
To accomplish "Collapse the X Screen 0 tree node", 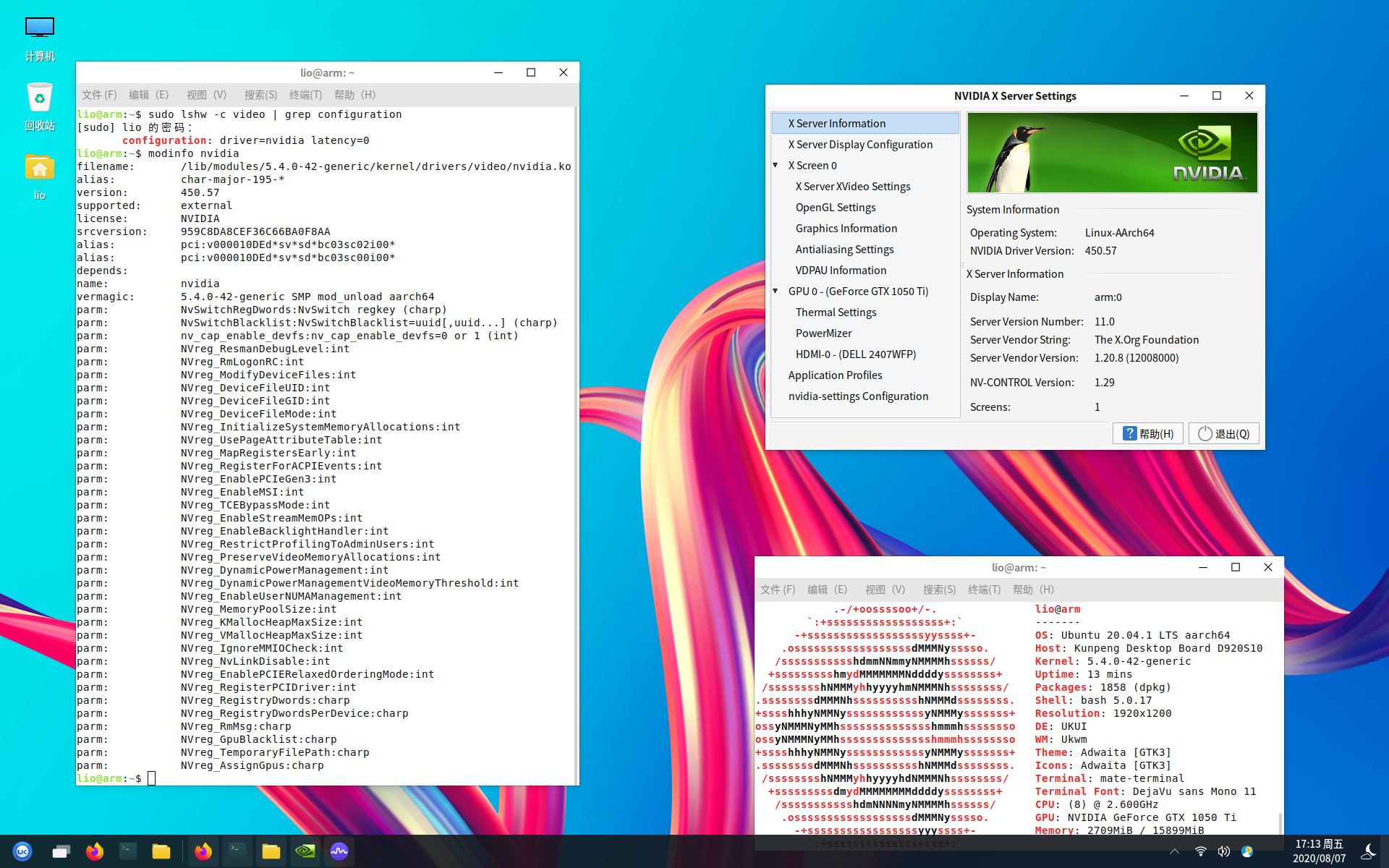I will pyautogui.click(x=776, y=166).
